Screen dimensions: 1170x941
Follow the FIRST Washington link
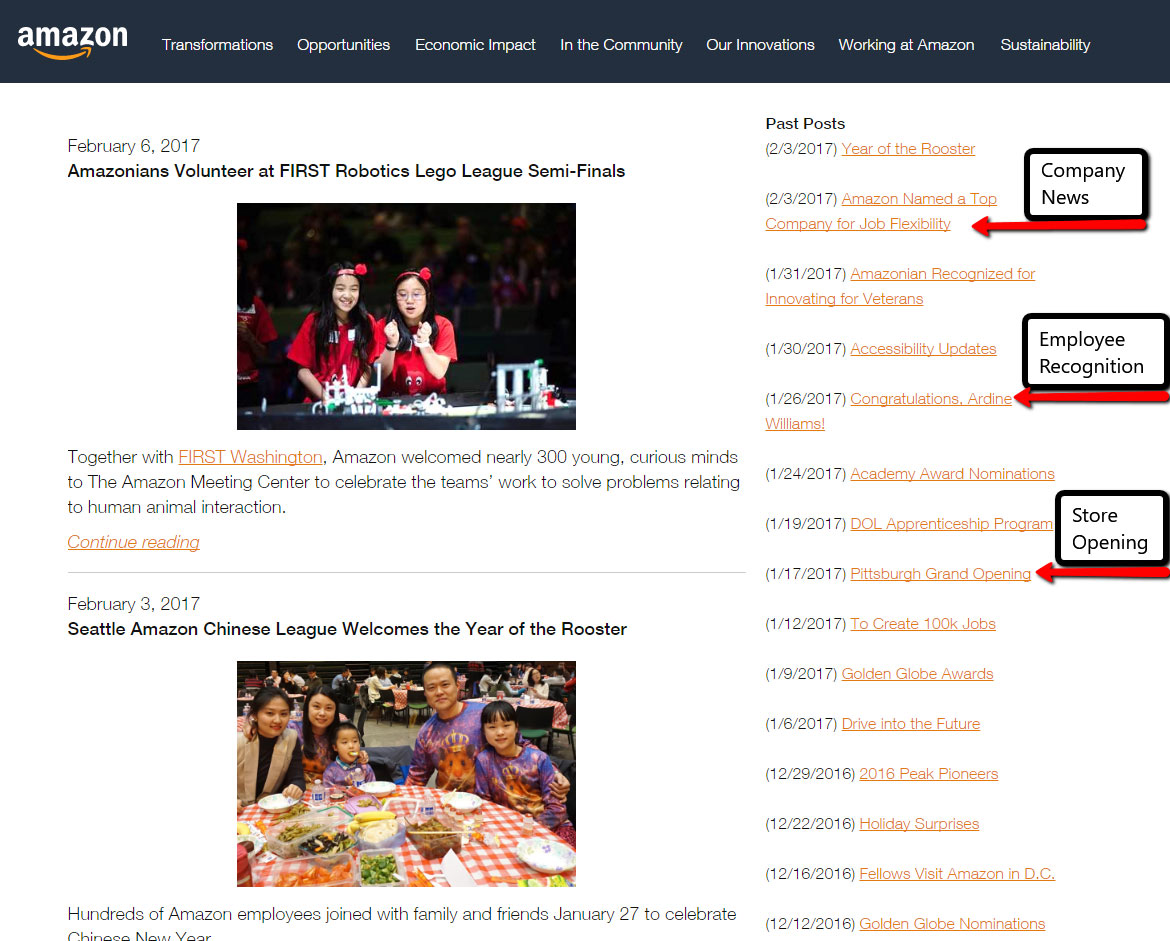pyautogui.click(x=250, y=457)
